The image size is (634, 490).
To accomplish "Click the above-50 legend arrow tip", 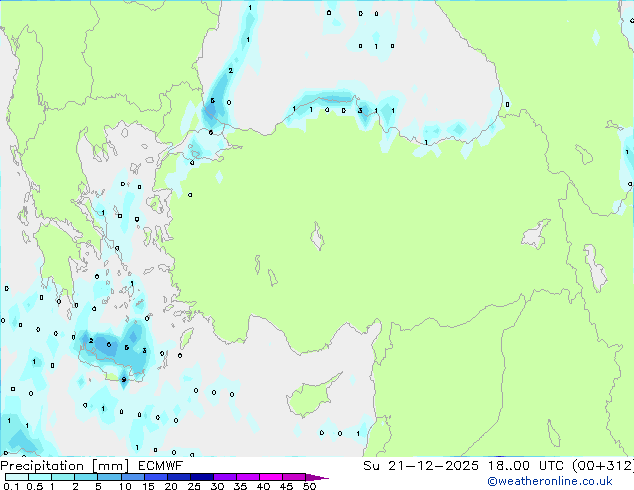I will click(x=317, y=477).
